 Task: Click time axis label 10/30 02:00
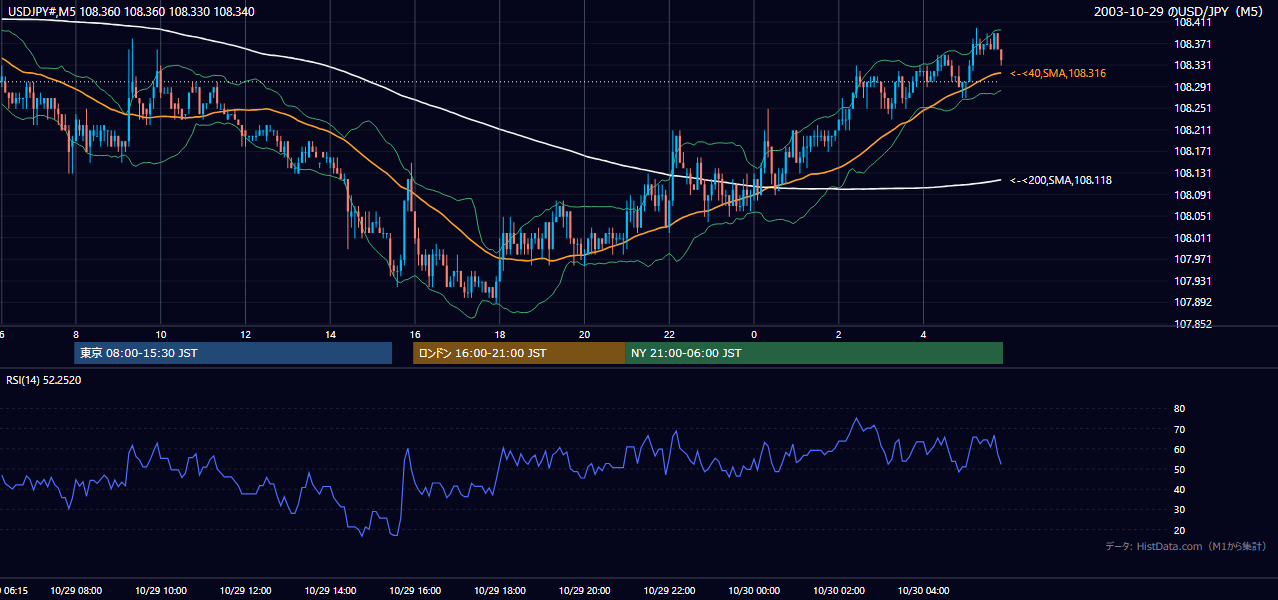(839, 591)
